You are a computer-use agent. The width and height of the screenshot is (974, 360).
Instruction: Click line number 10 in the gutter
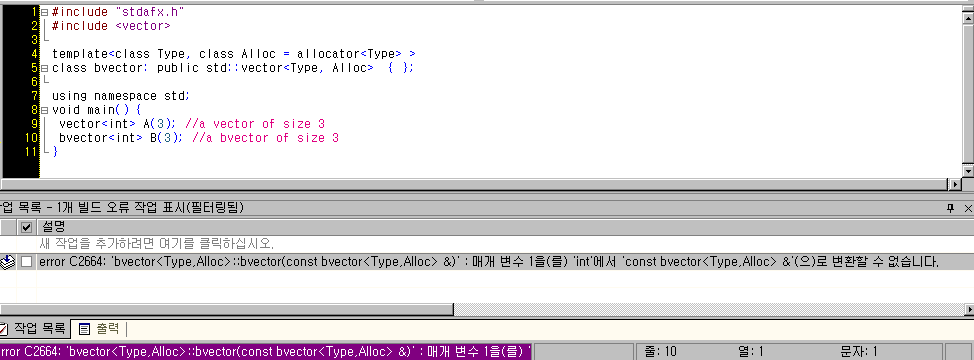32,138
